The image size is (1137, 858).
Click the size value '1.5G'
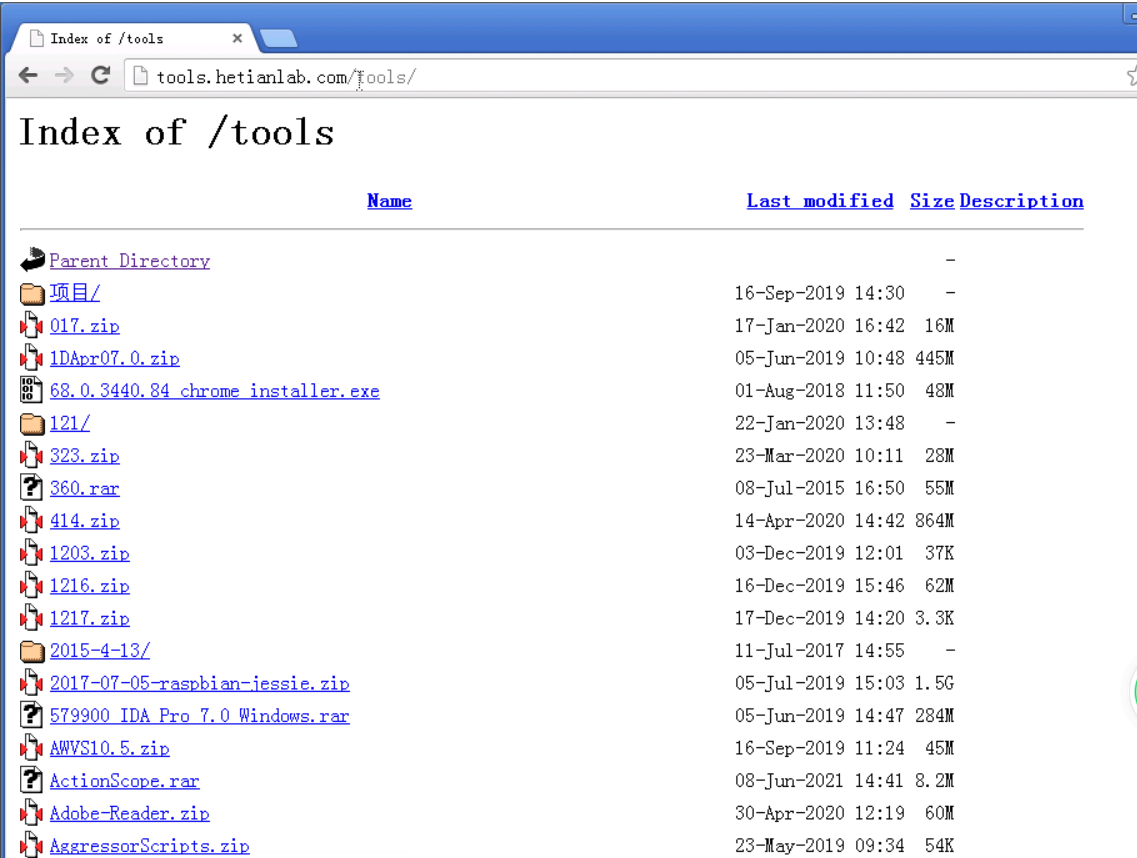tap(935, 683)
